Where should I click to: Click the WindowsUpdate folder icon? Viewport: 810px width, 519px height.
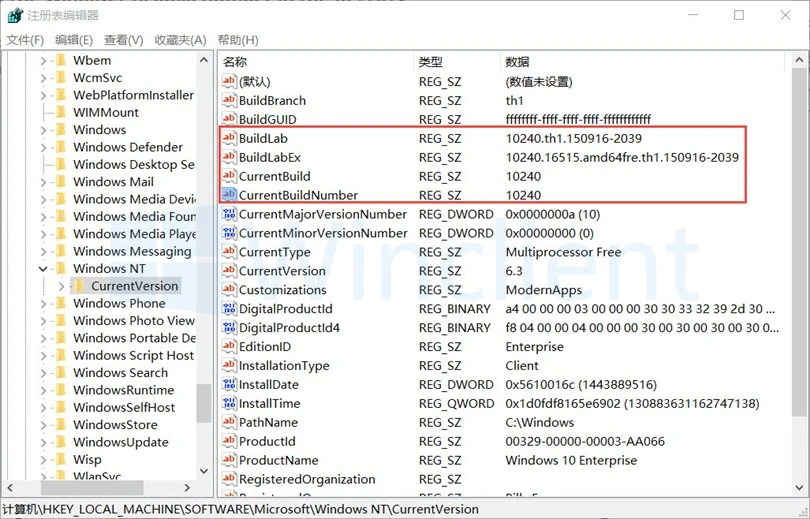[60, 442]
